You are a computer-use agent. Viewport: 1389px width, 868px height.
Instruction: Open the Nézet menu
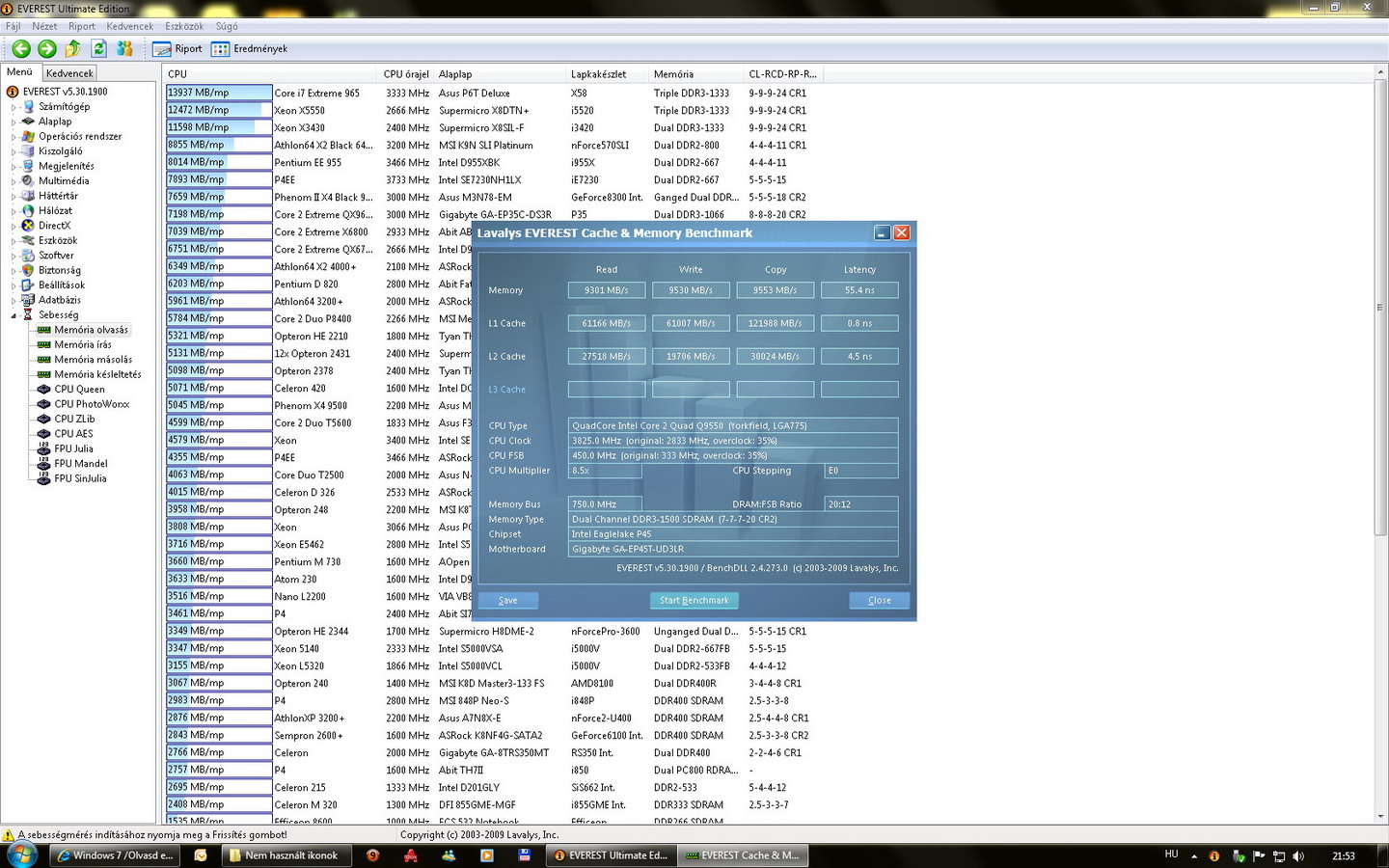[x=44, y=26]
